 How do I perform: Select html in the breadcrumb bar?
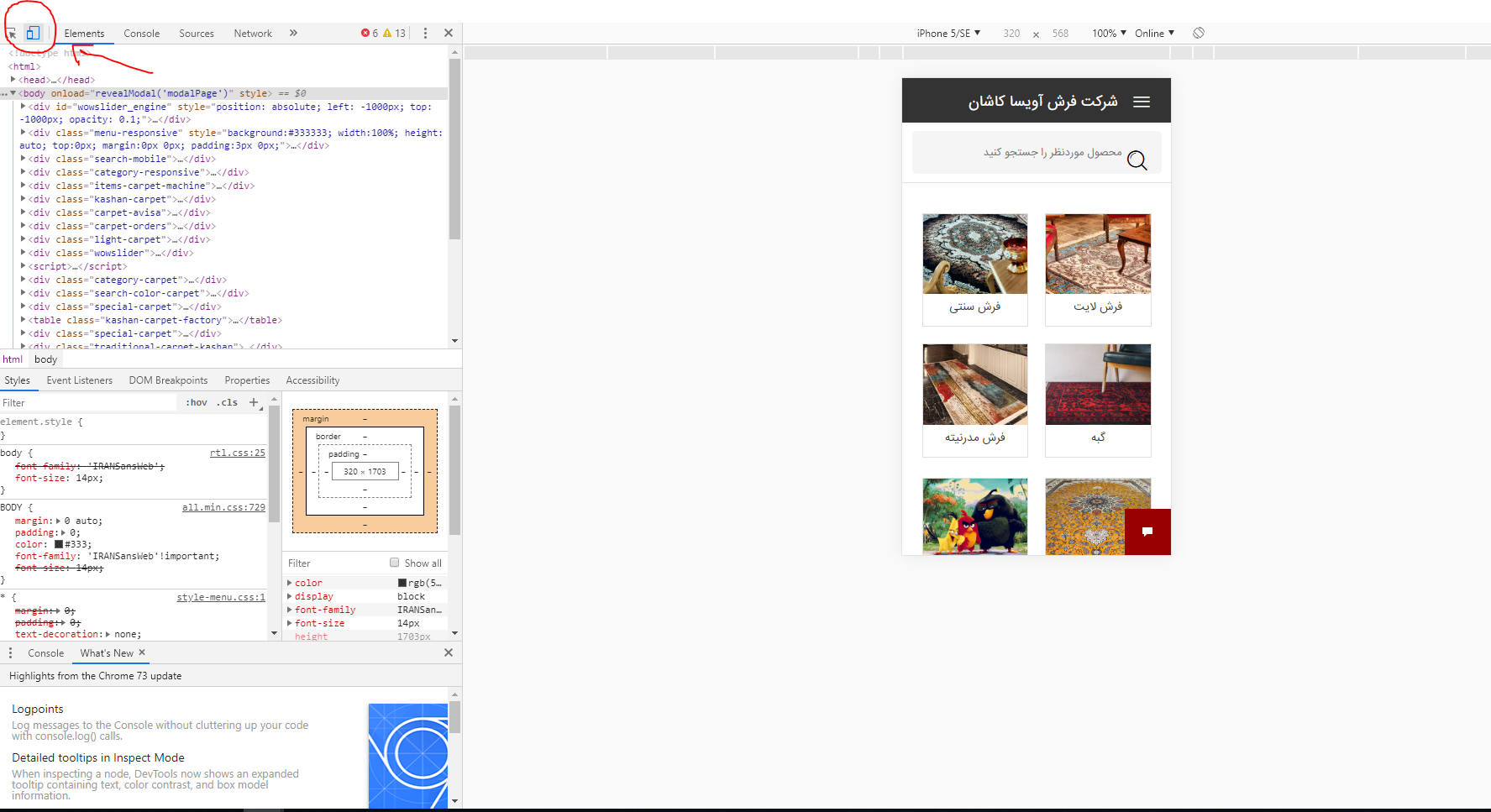point(13,359)
